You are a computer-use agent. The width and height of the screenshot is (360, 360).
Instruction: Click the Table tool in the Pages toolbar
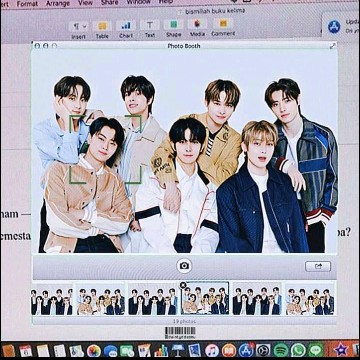coord(102,30)
